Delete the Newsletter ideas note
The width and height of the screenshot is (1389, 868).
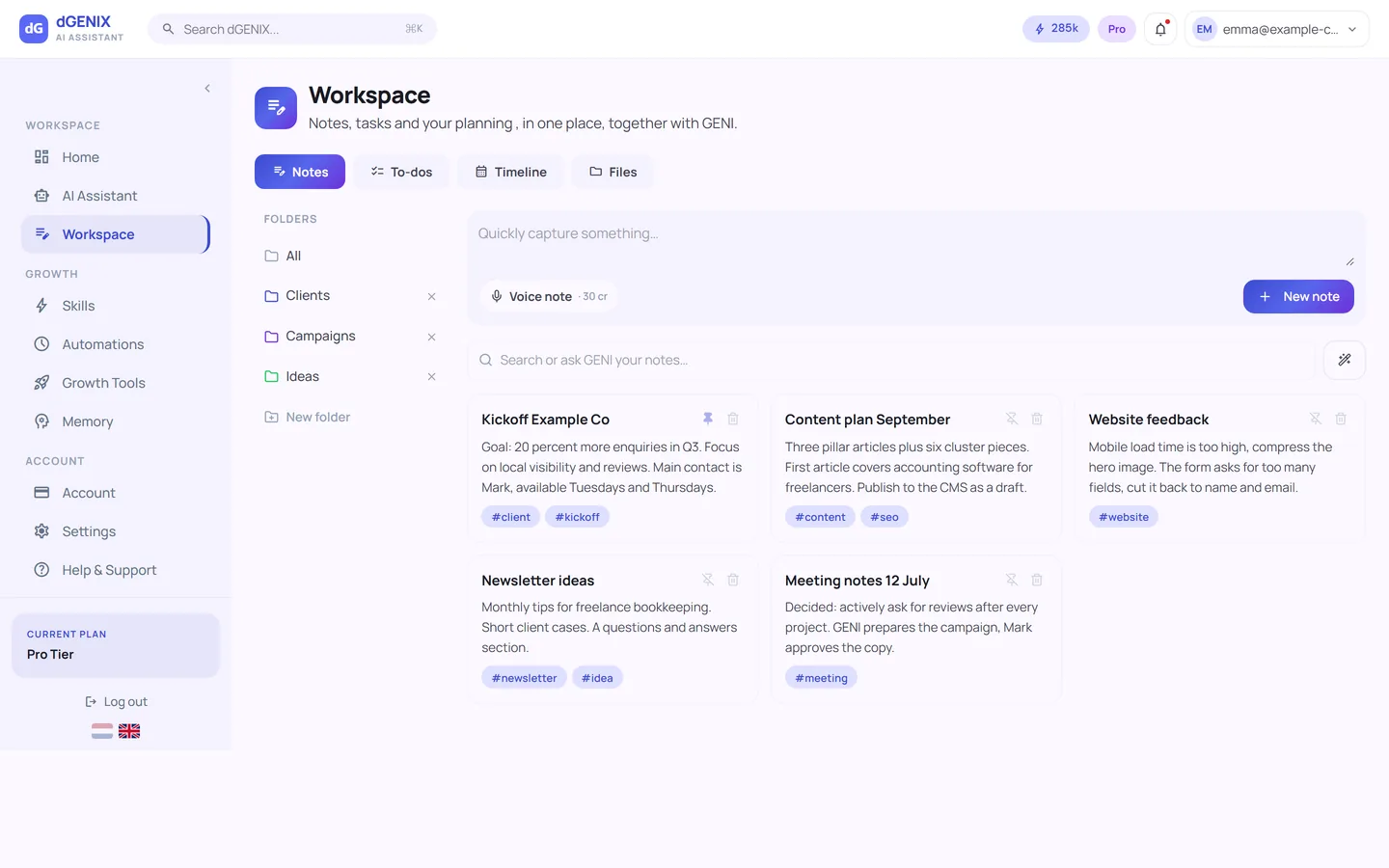click(733, 580)
